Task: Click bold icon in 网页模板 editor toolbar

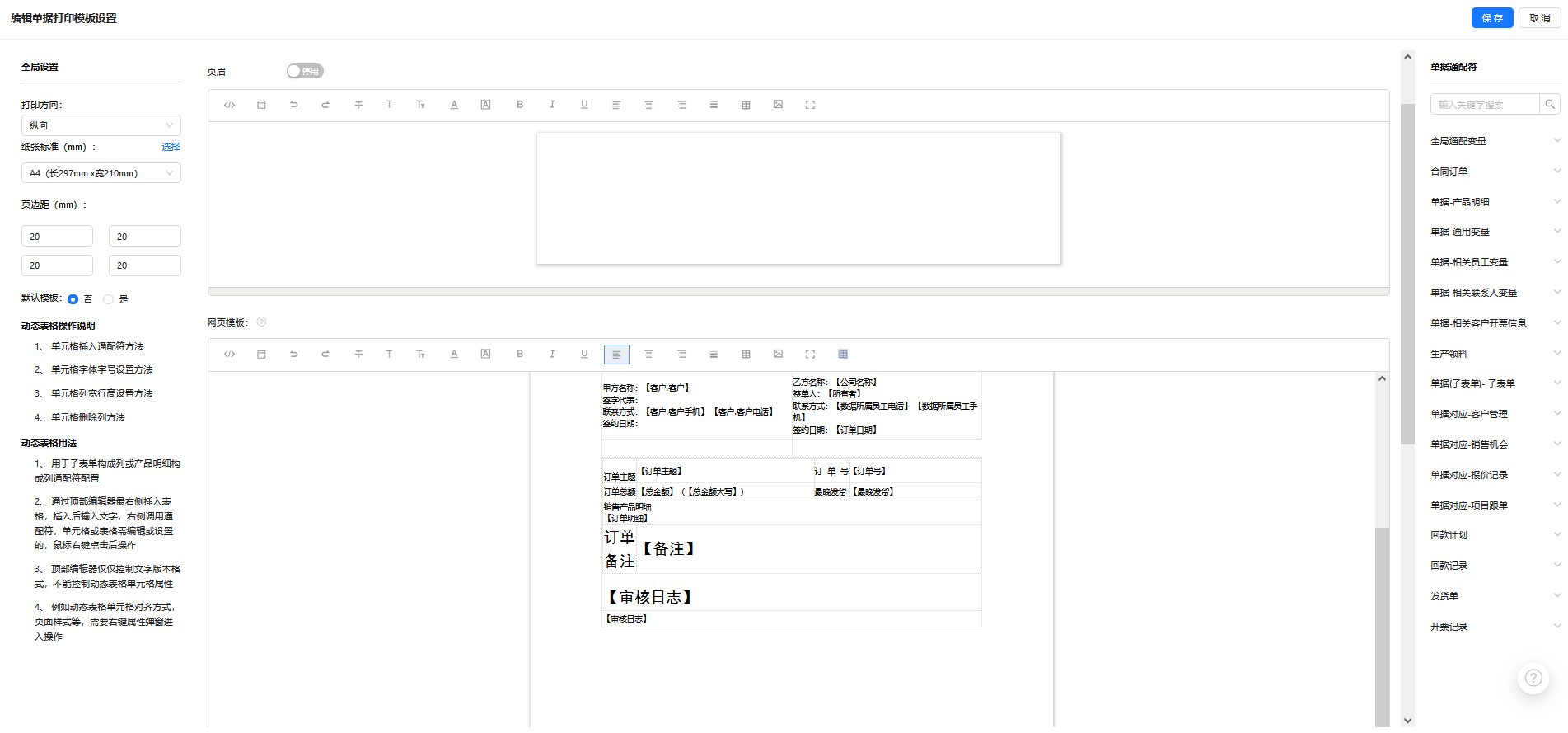Action: click(519, 354)
